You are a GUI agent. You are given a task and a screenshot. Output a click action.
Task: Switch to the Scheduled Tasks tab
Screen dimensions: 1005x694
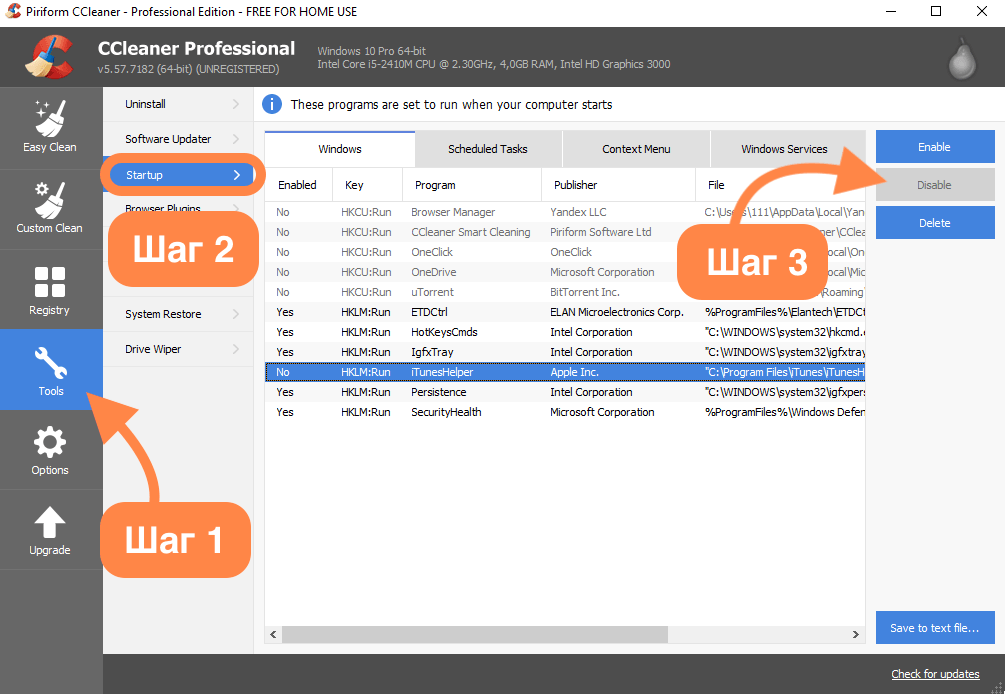click(x=488, y=149)
